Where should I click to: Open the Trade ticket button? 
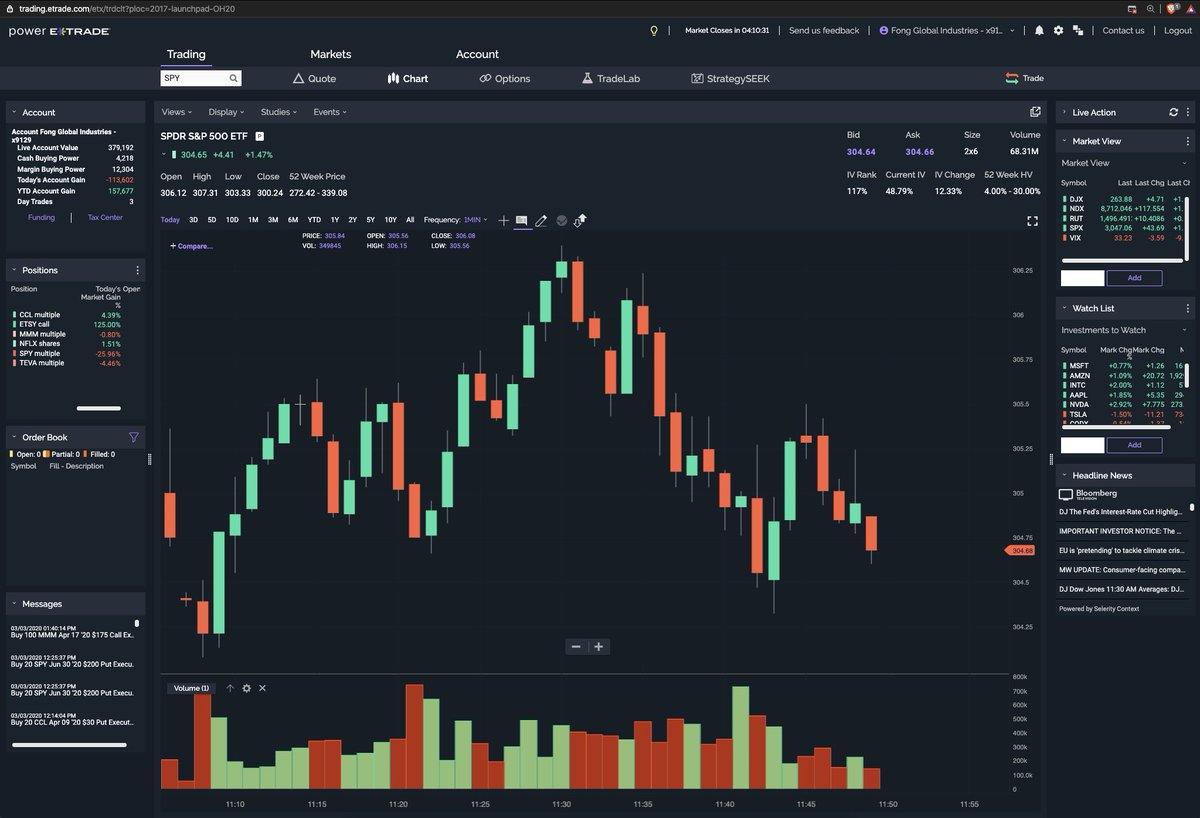click(x=1024, y=78)
